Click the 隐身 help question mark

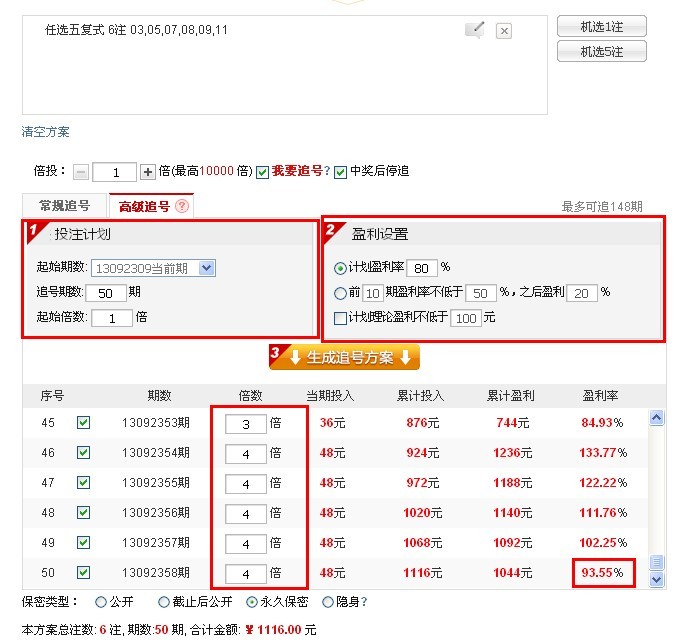point(364,602)
